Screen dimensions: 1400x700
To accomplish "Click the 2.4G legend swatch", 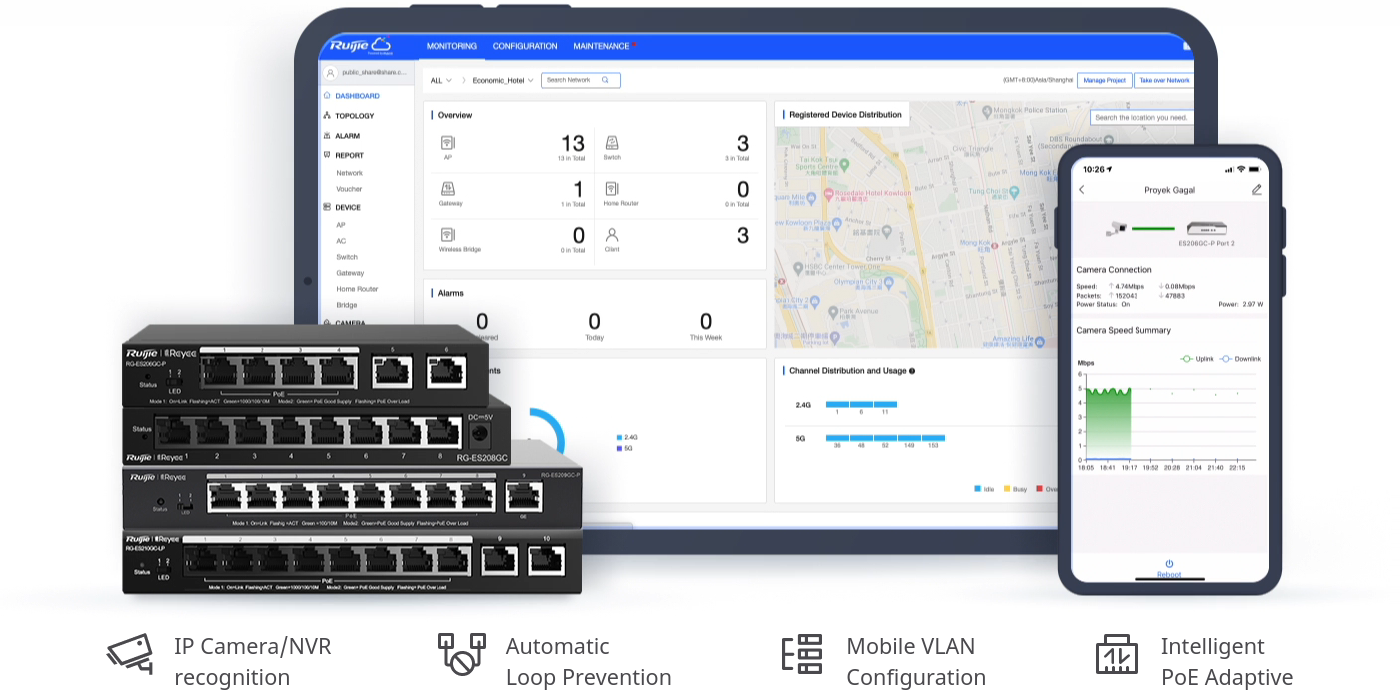I will point(620,438).
